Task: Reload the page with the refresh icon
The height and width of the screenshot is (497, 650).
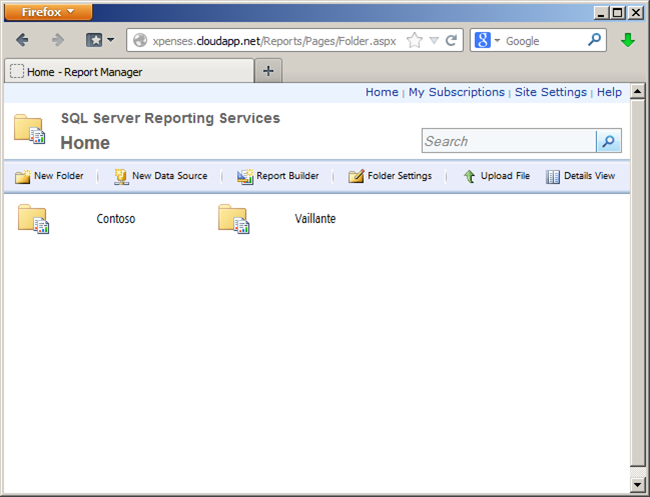Action: point(451,40)
